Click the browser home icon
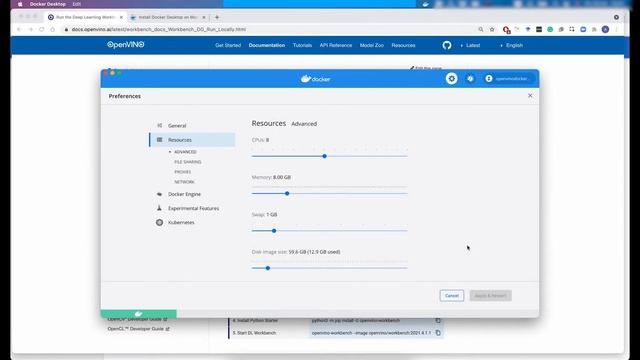This screenshot has height=360, width=640. pos(53,29)
